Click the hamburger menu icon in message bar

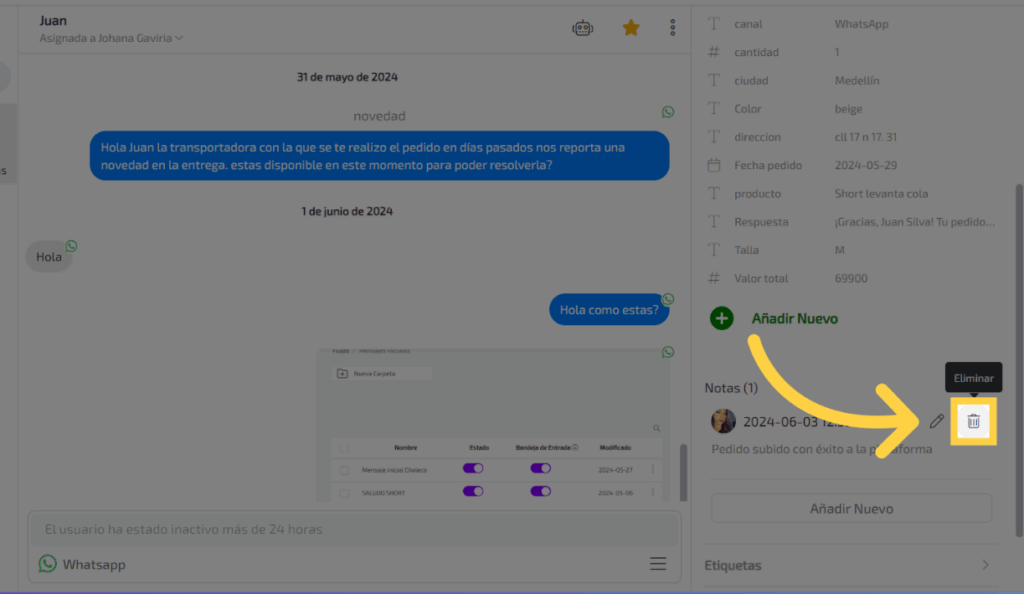(658, 564)
